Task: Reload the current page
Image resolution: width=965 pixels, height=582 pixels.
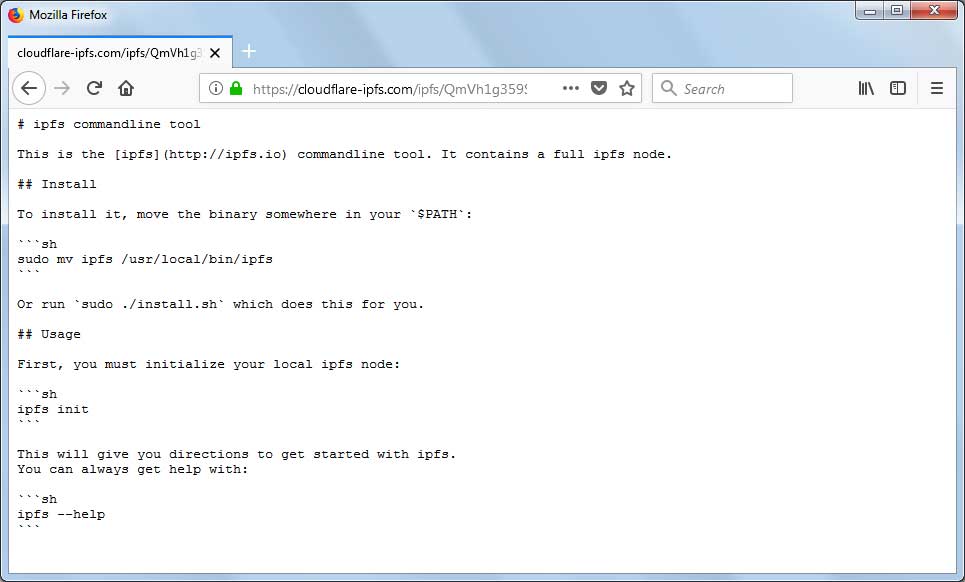Action: (94, 89)
